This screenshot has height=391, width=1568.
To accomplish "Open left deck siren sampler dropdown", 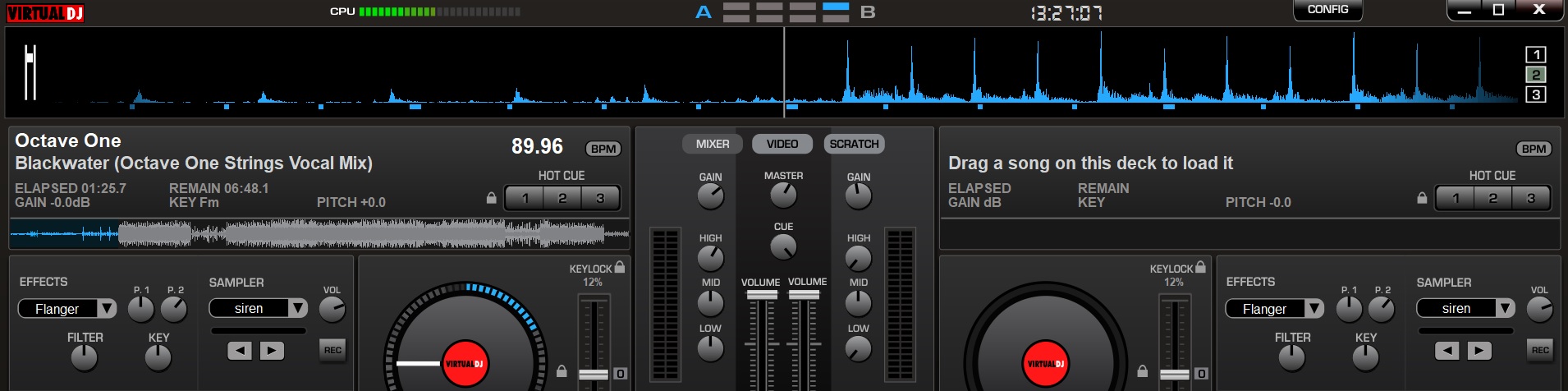I will pos(259,308).
